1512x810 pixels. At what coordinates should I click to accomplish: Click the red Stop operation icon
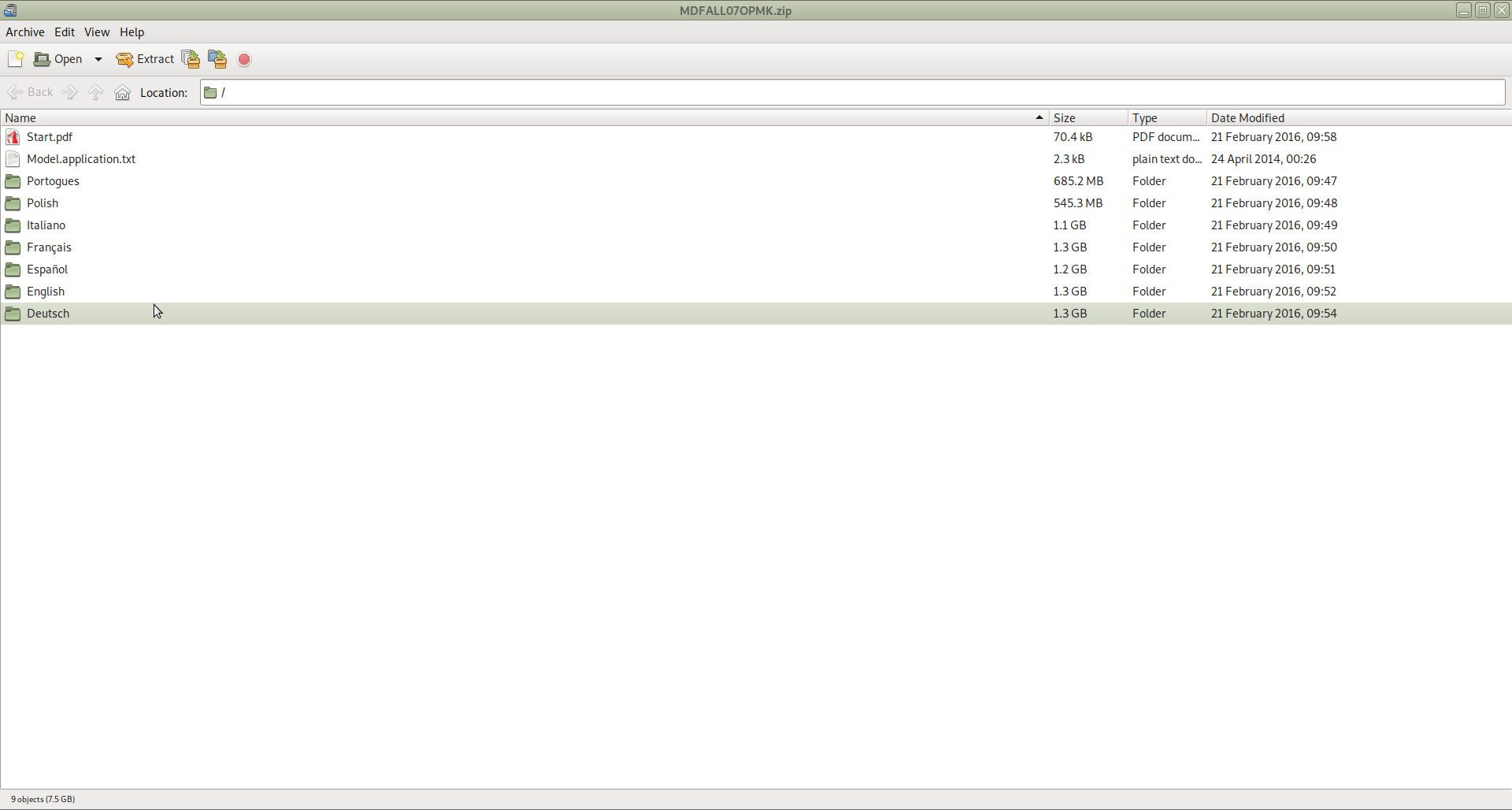click(245, 60)
